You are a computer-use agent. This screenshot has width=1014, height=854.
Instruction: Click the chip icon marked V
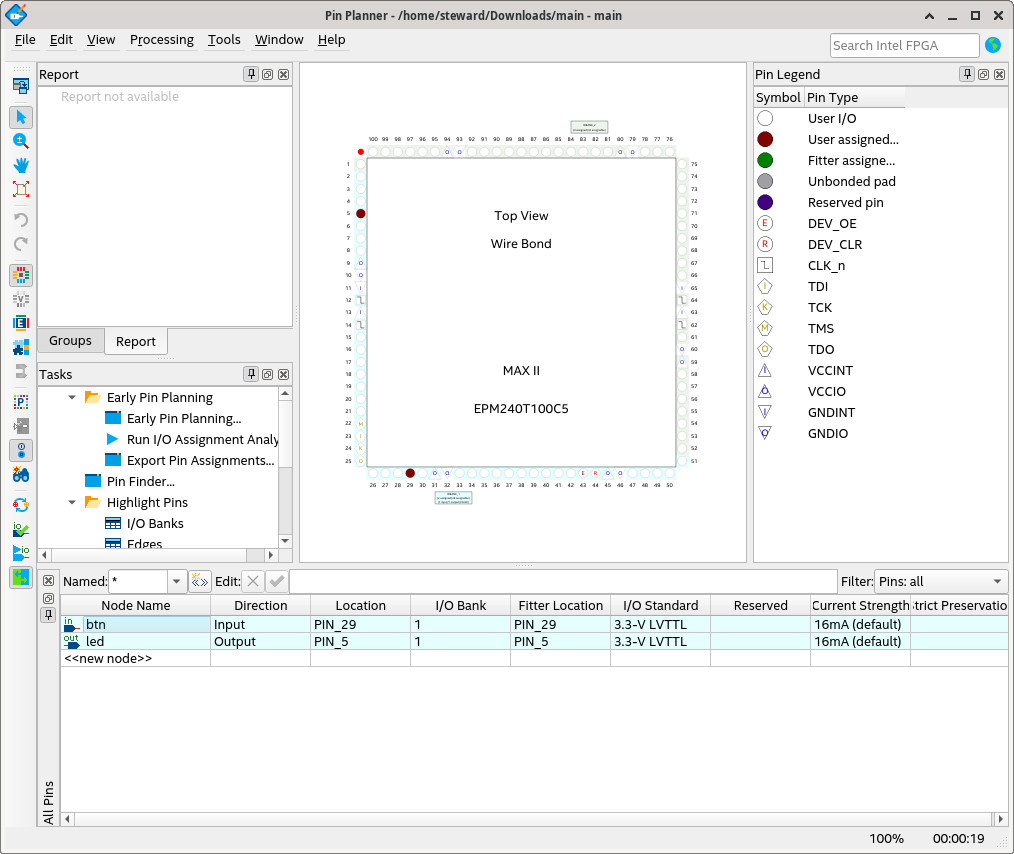[x=21, y=299]
